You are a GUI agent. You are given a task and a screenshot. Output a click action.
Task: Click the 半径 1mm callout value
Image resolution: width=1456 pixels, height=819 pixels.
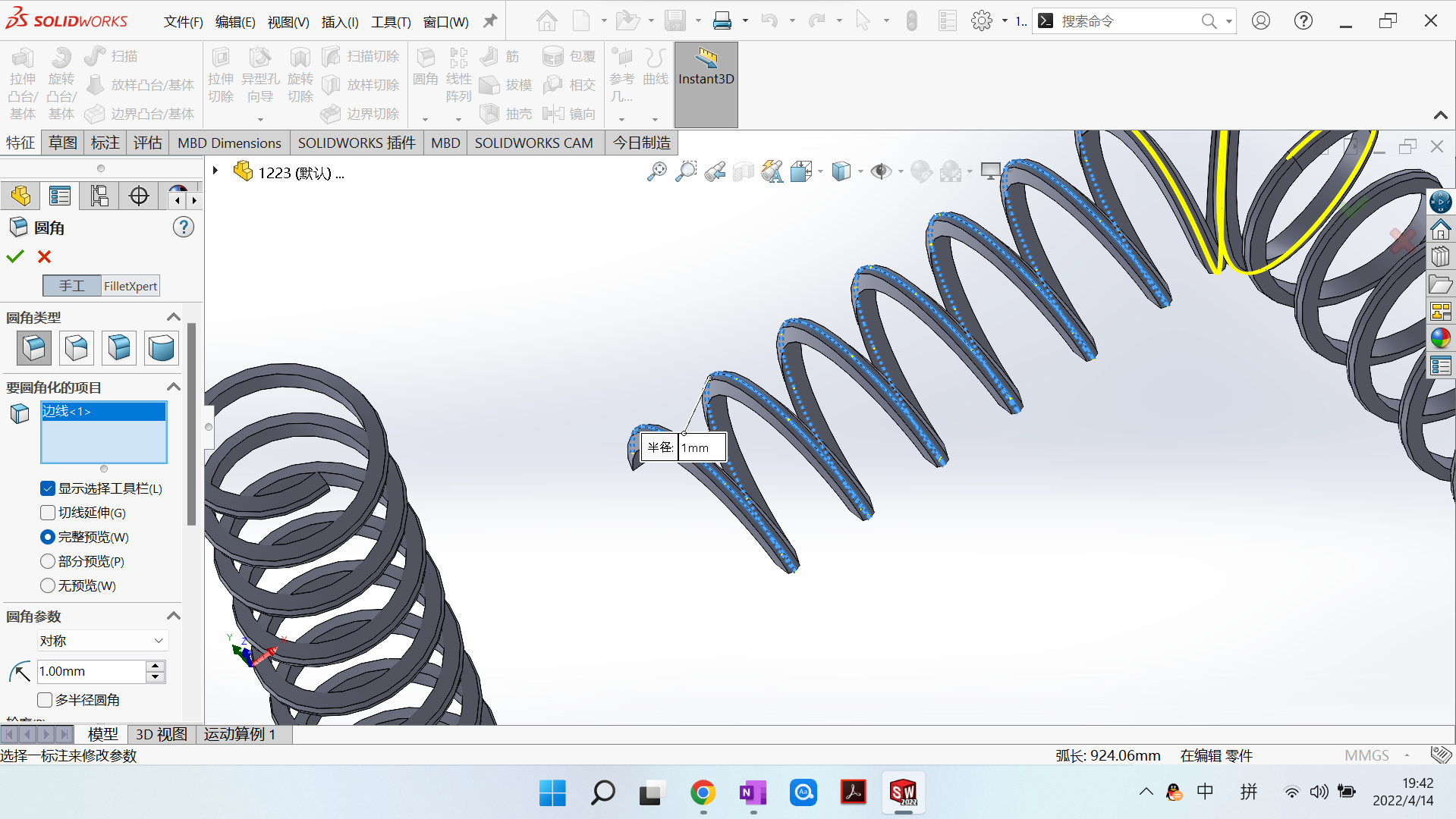[x=702, y=447]
